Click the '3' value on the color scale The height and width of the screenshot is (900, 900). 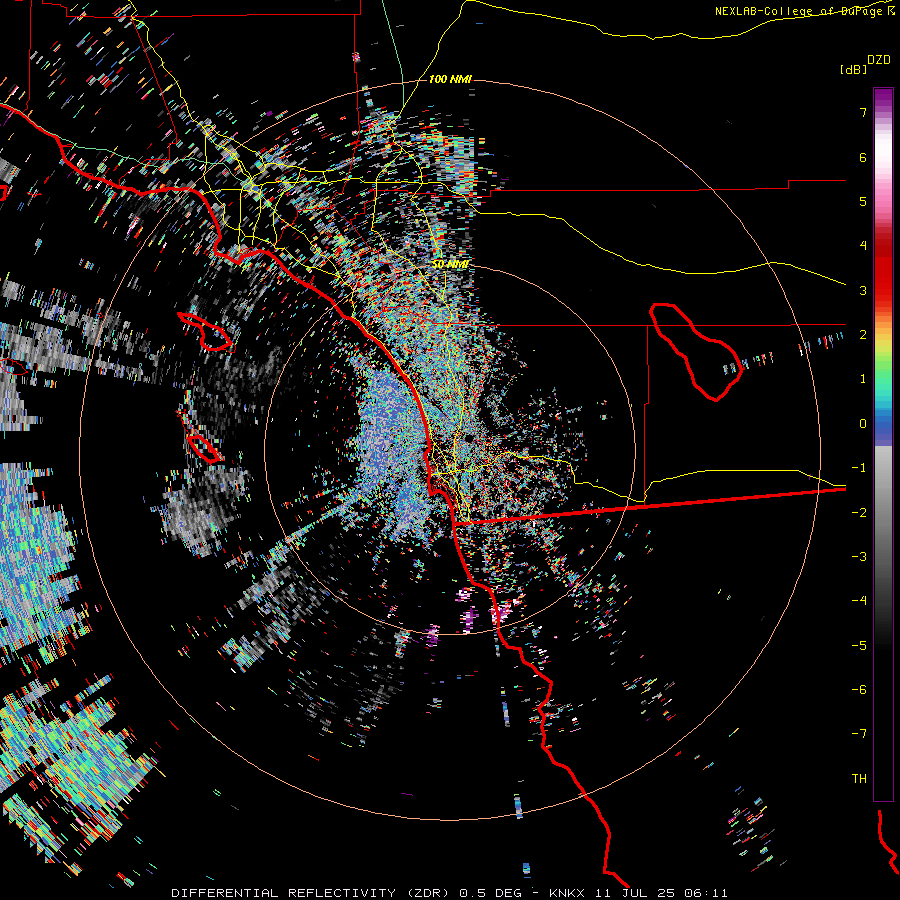coord(863,290)
